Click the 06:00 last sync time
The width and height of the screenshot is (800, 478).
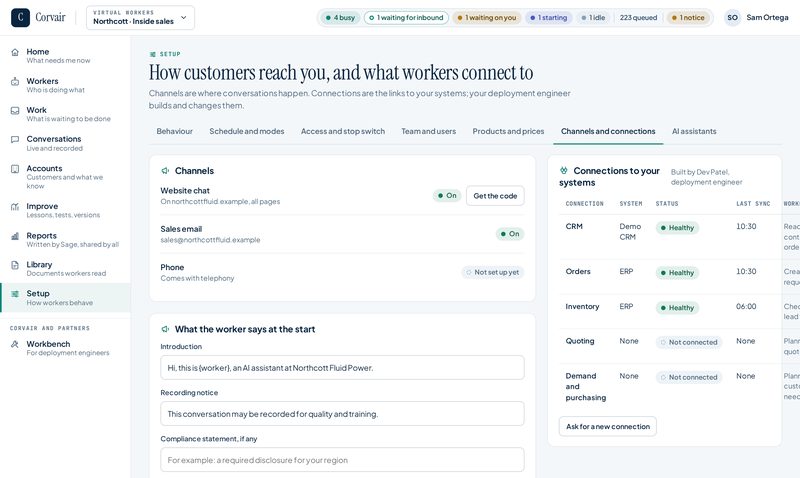[746, 306]
